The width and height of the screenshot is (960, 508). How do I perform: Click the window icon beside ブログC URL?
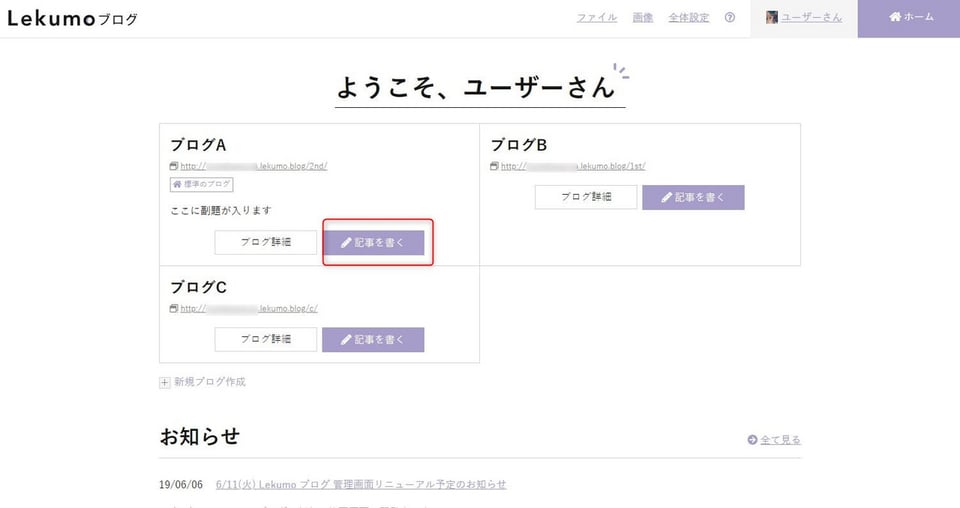tap(174, 308)
